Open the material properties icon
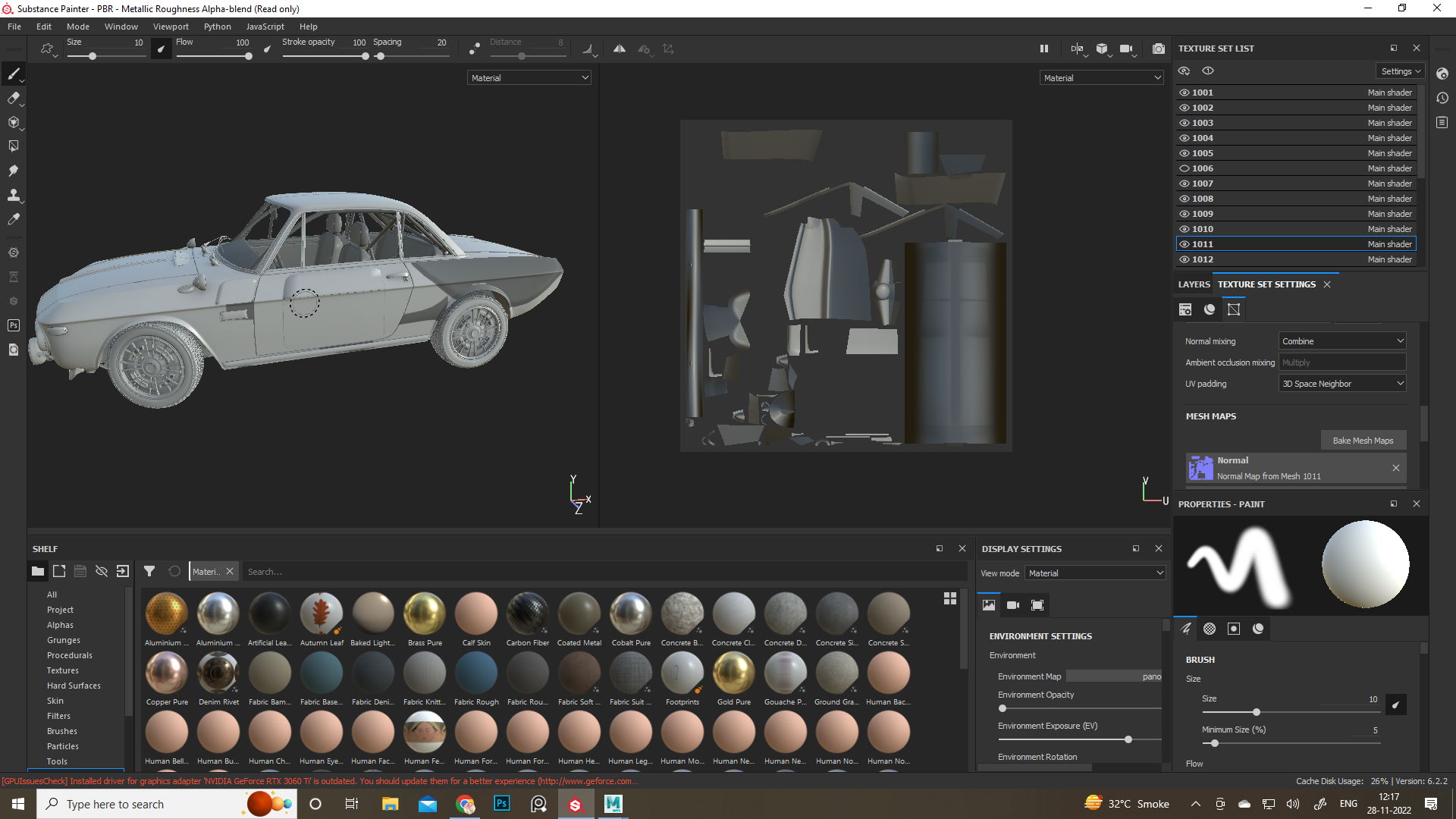This screenshot has width=1456, height=819. pos(1258,629)
